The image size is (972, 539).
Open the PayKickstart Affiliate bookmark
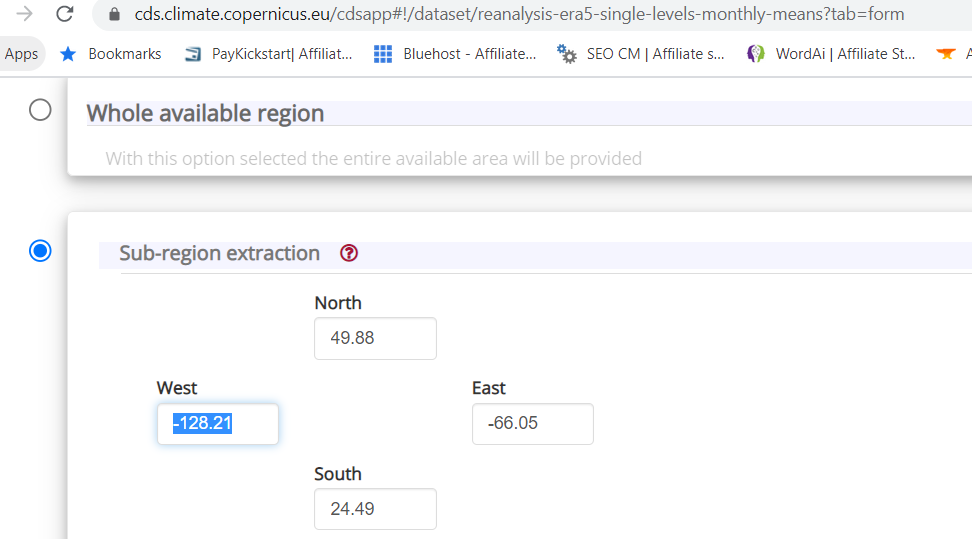(x=269, y=54)
